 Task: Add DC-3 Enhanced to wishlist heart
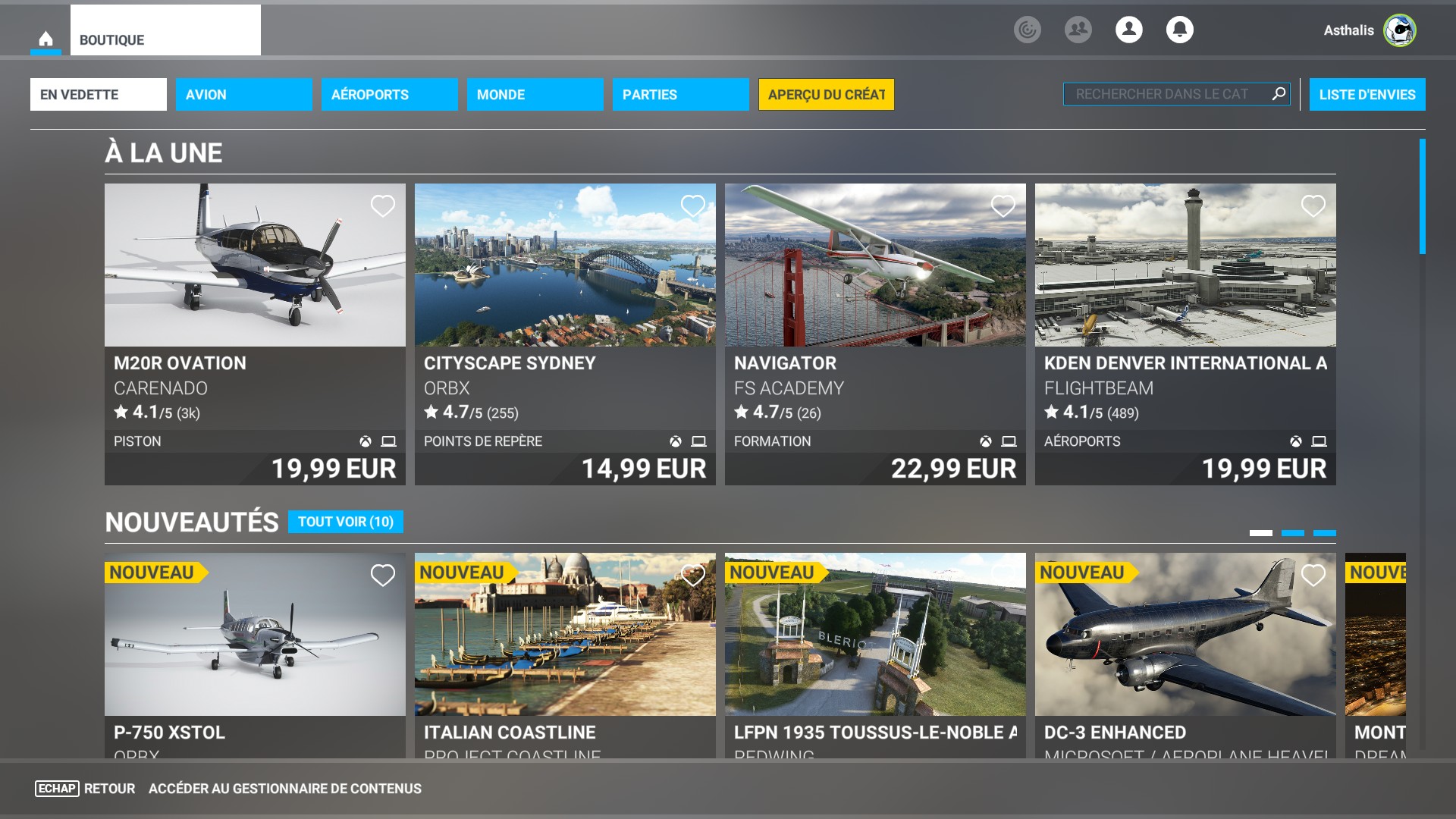(1313, 575)
